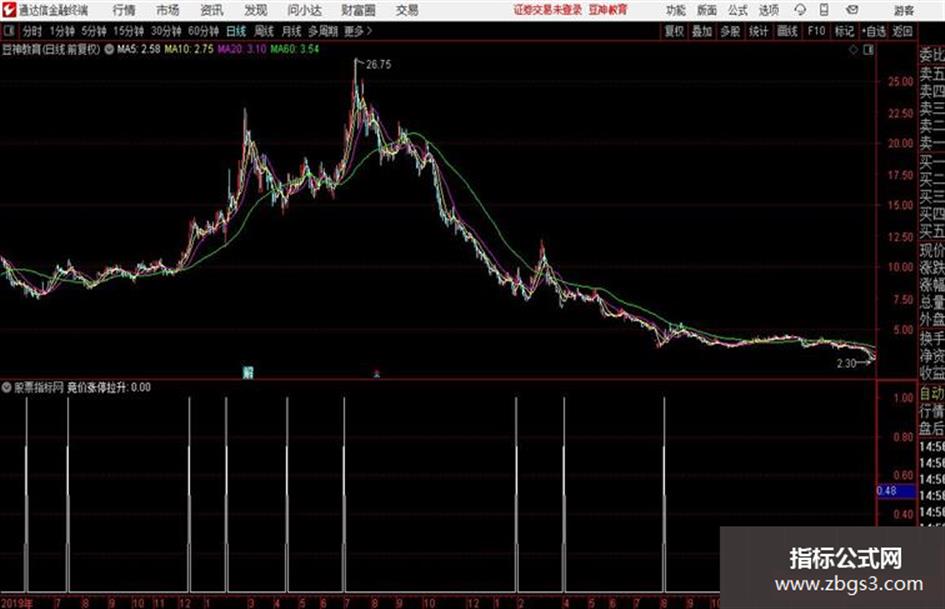Open the mobile phone icon in title bar

824,10
